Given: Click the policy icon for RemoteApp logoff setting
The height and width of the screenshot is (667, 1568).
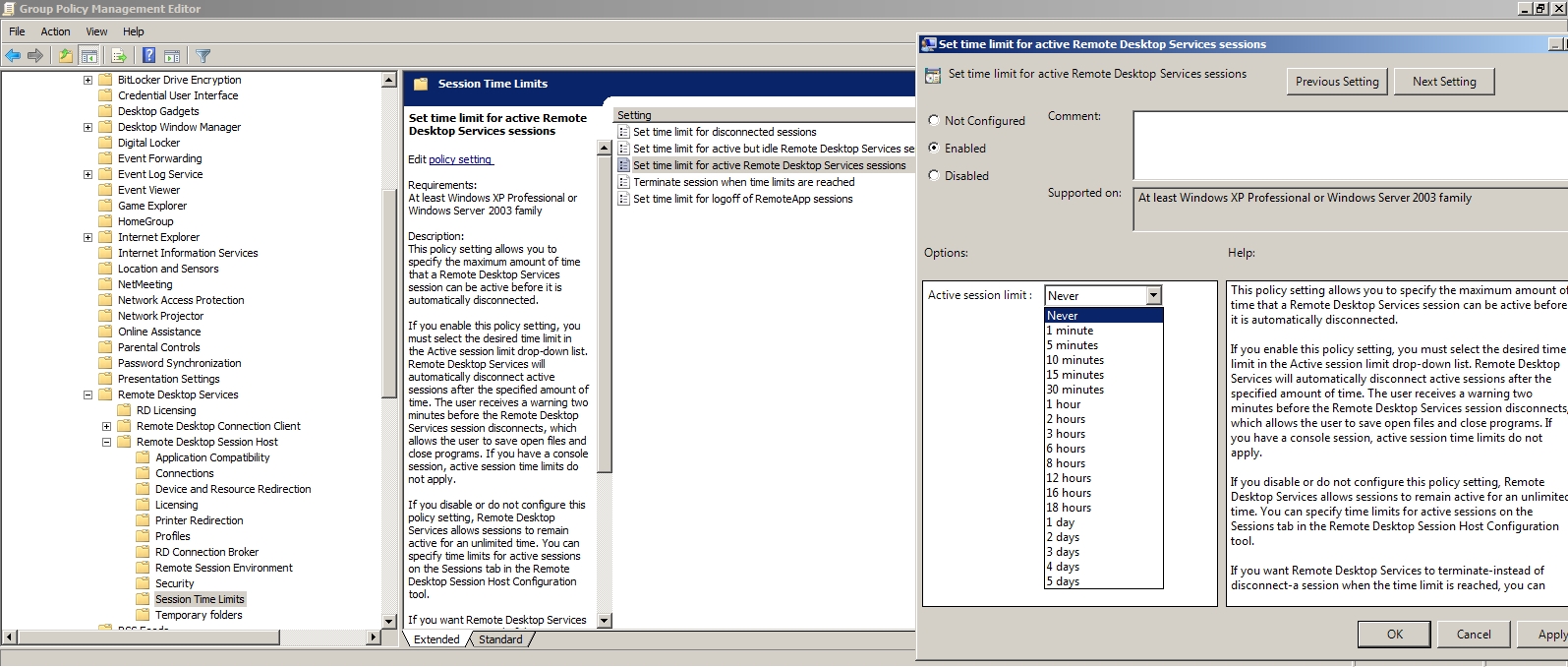Looking at the screenshot, I should point(624,199).
